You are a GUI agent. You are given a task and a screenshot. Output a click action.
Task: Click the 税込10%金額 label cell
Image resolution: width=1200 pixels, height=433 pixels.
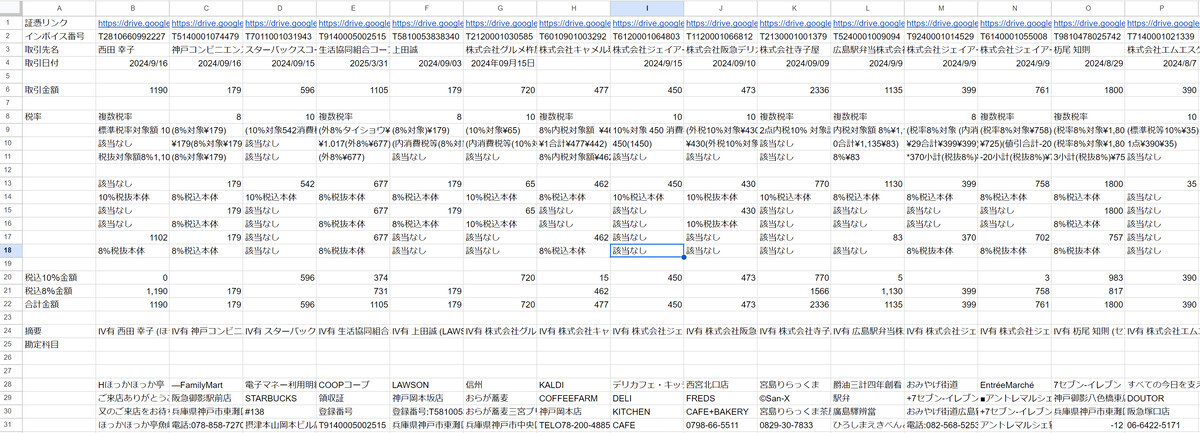pos(58,276)
